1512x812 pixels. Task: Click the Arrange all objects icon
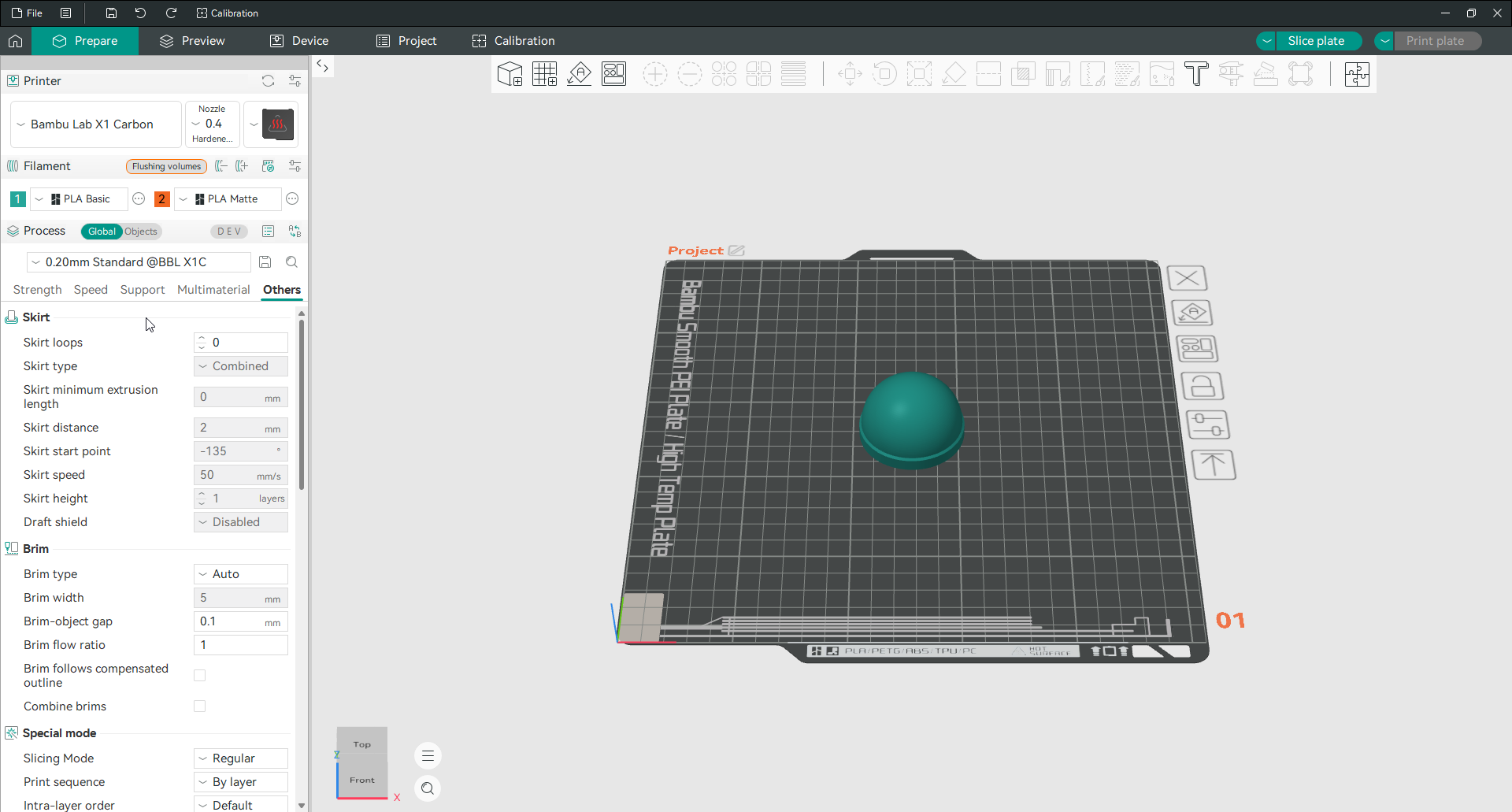coord(613,74)
